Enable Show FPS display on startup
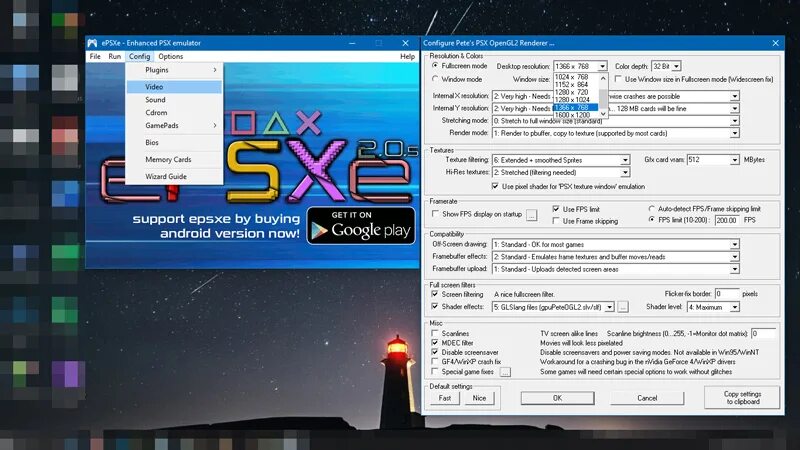 (435, 214)
